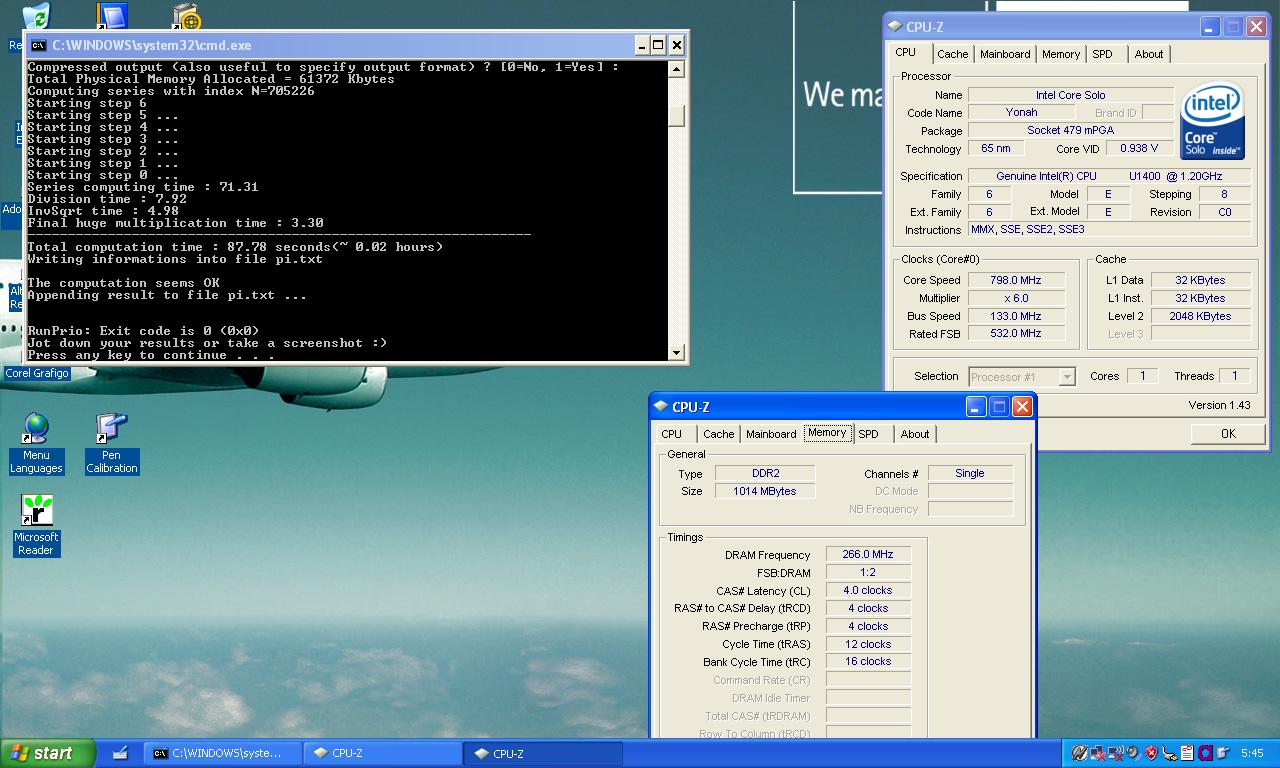Image resolution: width=1280 pixels, height=768 pixels.
Task: Open the Recycle Bin desktop icon
Action: coord(35,16)
